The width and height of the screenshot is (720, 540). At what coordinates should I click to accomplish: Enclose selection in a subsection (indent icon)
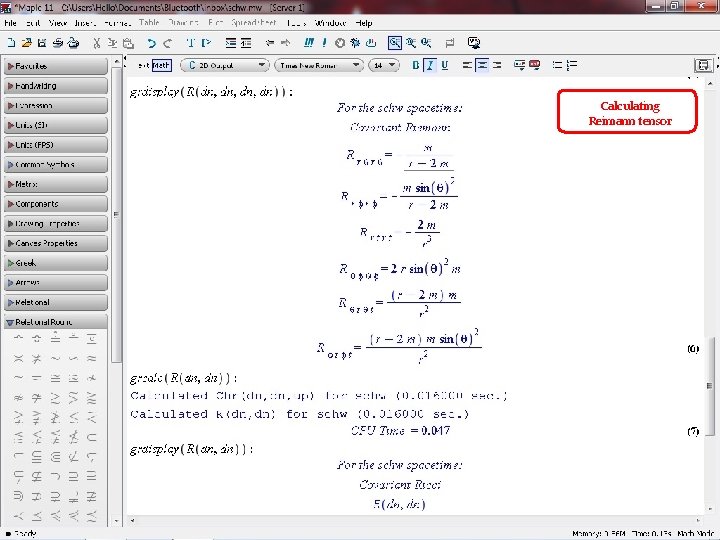click(x=231, y=43)
